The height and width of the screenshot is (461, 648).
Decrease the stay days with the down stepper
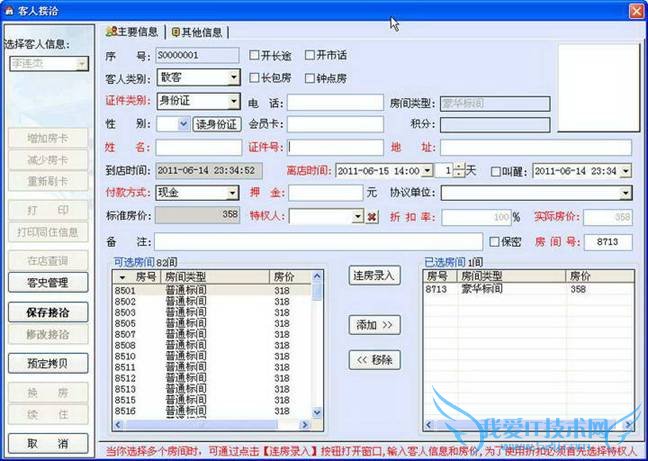(x=459, y=174)
